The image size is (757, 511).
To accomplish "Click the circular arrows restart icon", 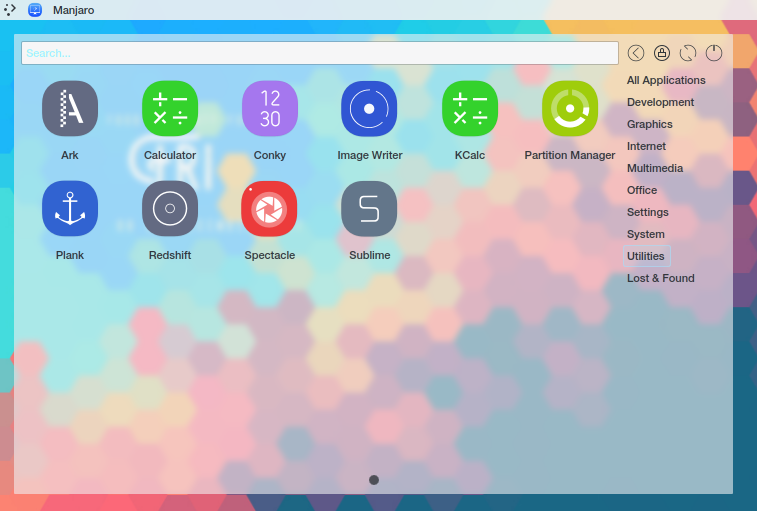I will pos(688,53).
